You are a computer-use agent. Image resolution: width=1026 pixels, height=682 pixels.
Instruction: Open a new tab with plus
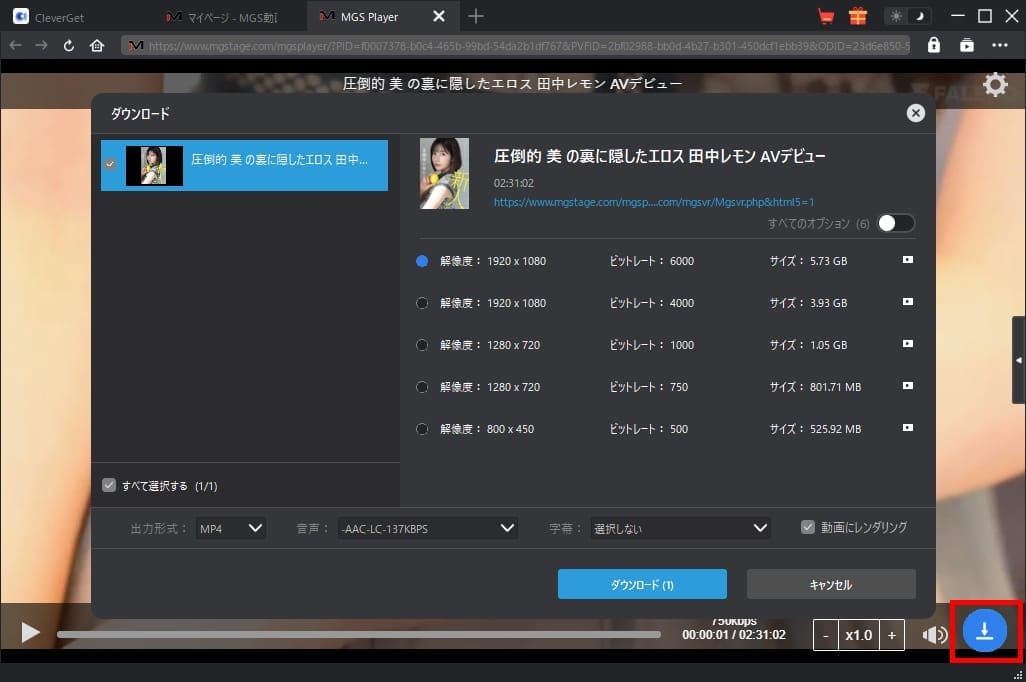pyautogui.click(x=476, y=16)
